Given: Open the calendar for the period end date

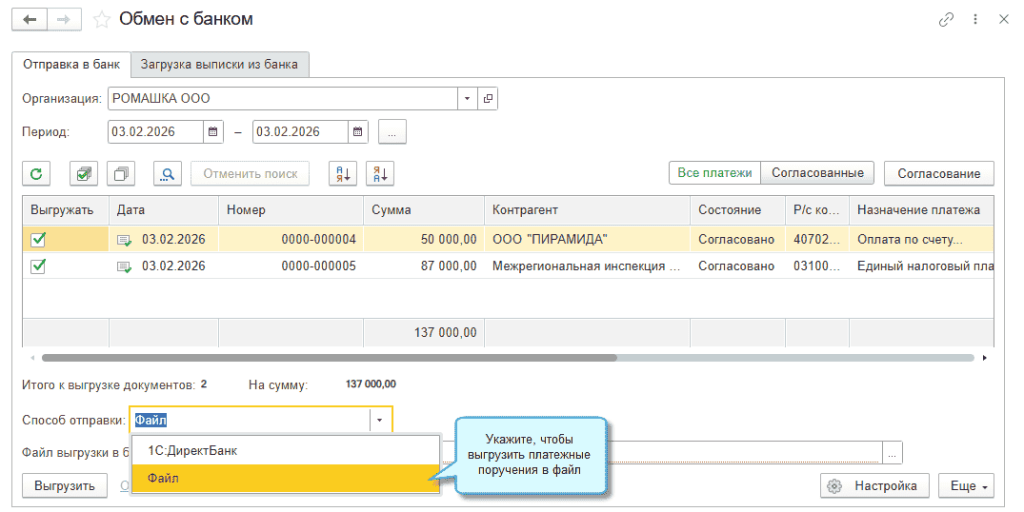Looking at the screenshot, I should (x=358, y=131).
